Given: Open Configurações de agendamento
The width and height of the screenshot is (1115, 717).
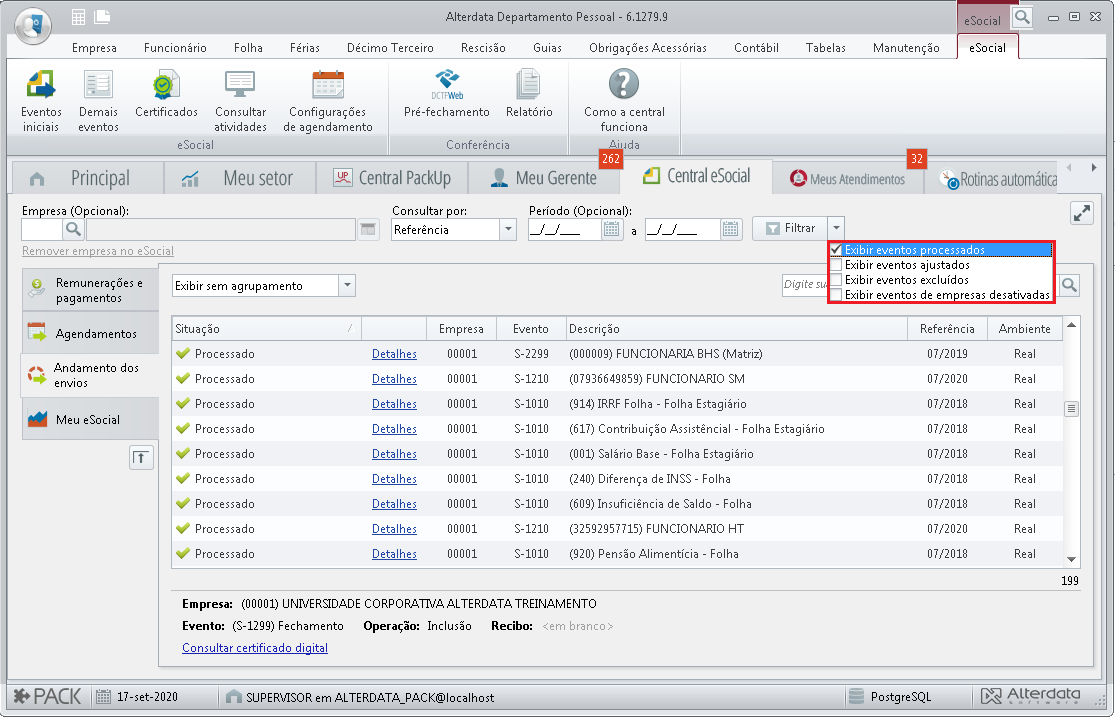Looking at the screenshot, I should 328,101.
